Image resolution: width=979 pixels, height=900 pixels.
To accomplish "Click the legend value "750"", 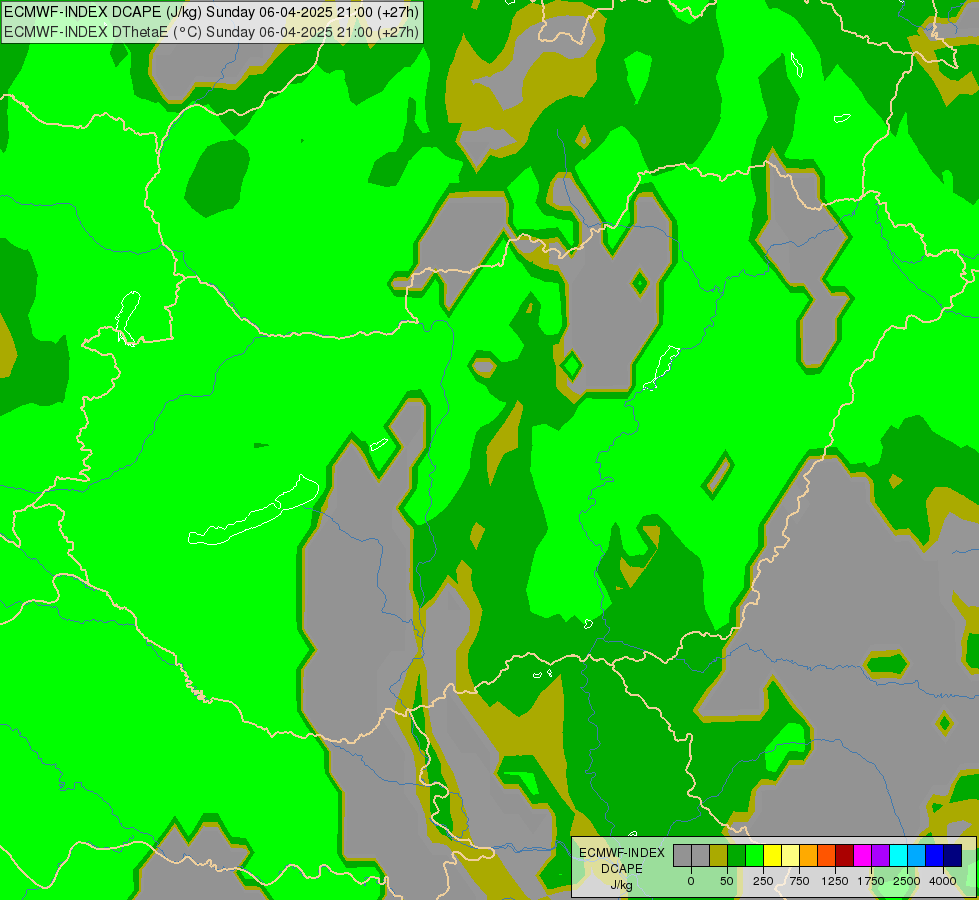I will 799,881.
